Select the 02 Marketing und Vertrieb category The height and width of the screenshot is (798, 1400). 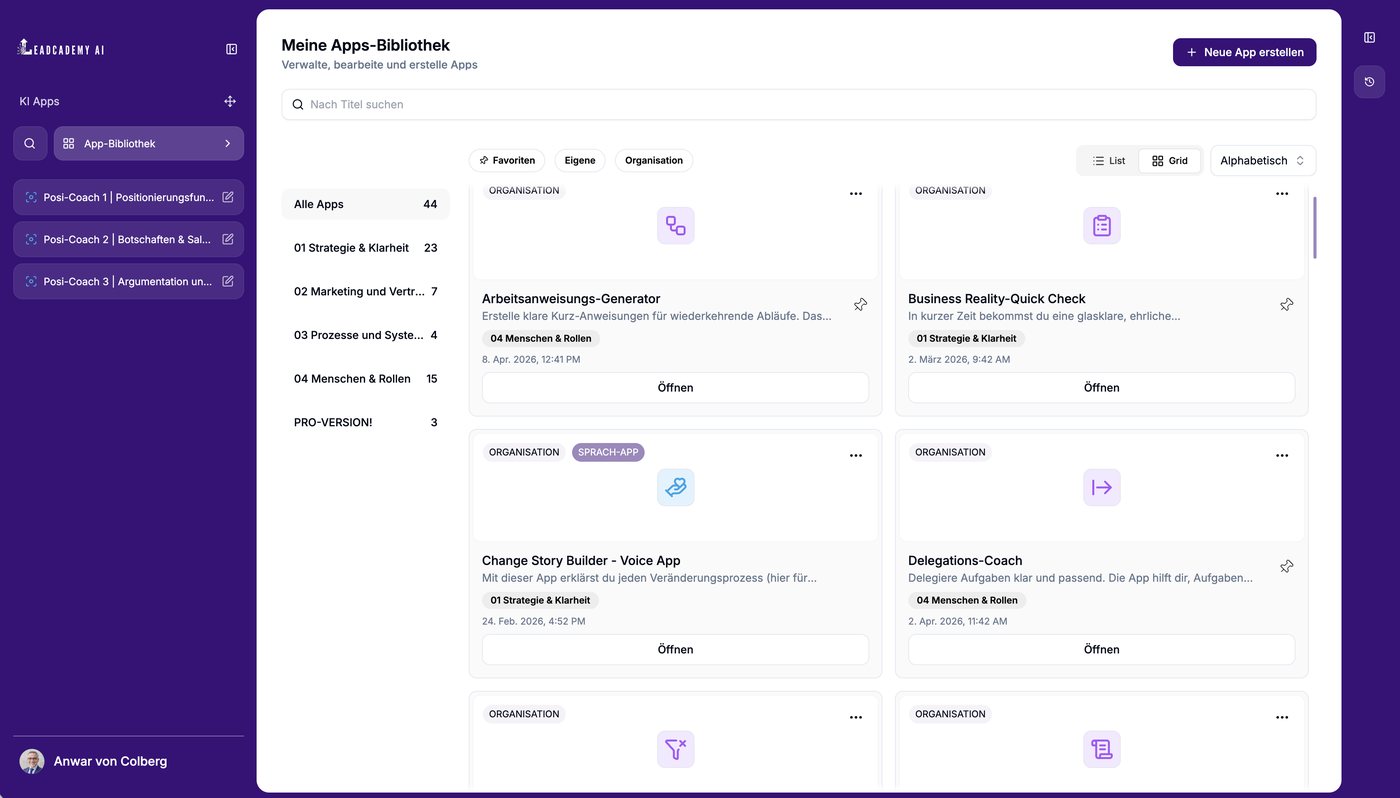coord(366,292)
